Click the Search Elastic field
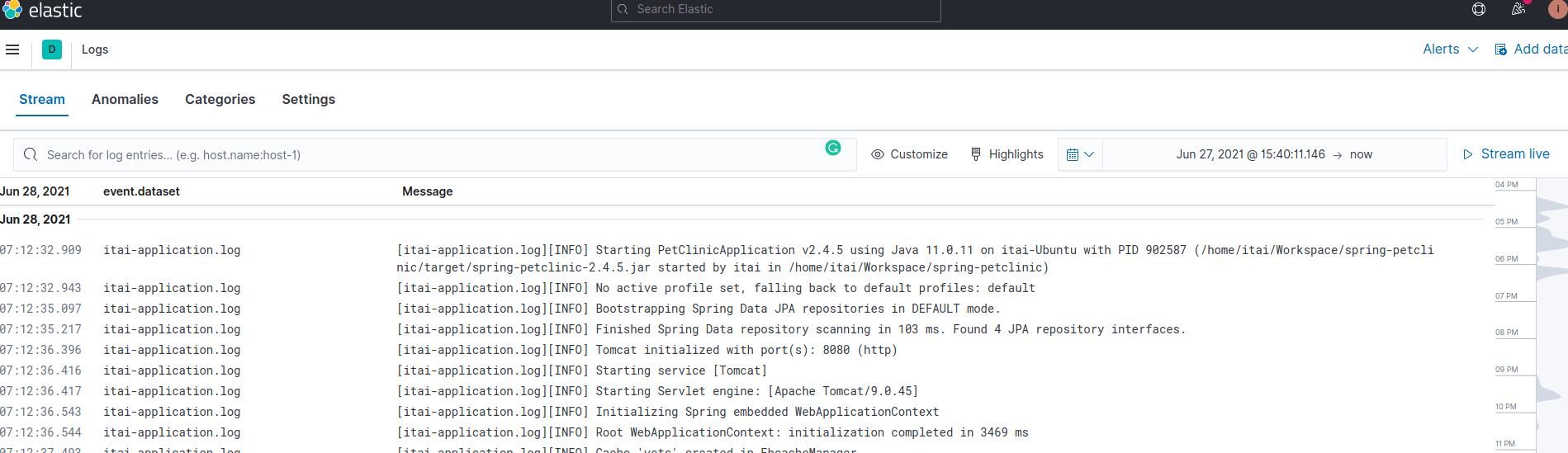Viewport: 1568px width, 453px height. click(776, 9)
